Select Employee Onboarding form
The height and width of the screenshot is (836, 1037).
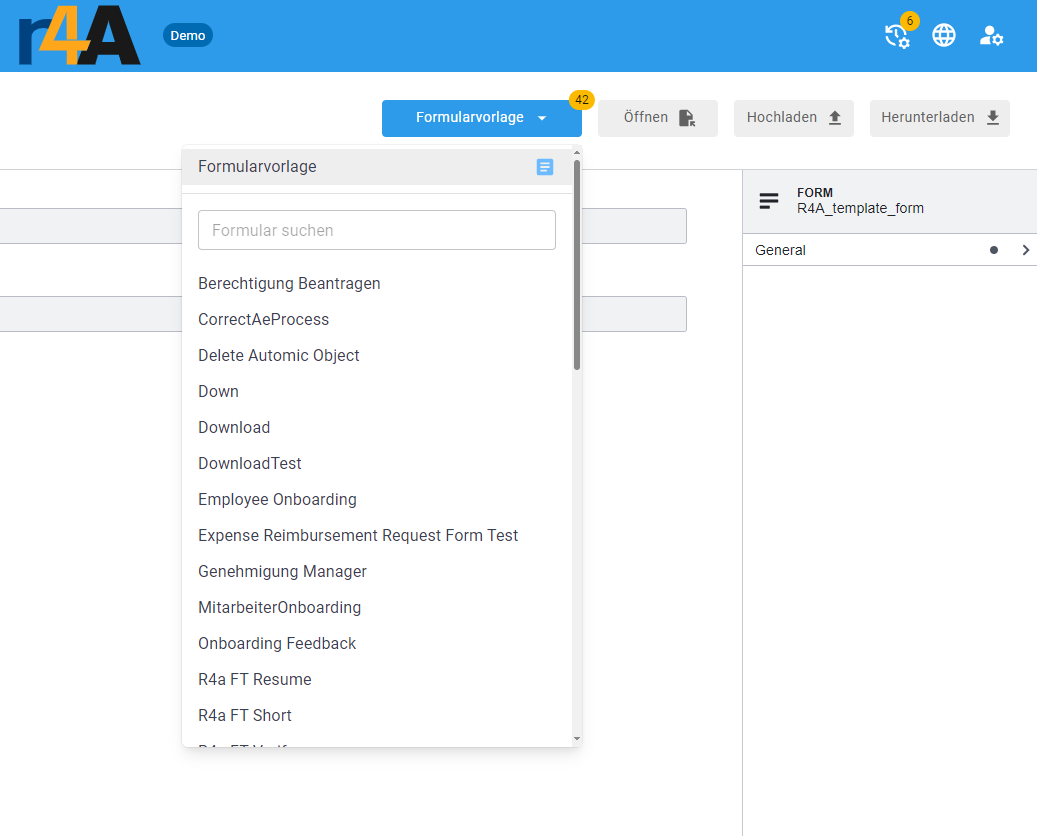277,499
